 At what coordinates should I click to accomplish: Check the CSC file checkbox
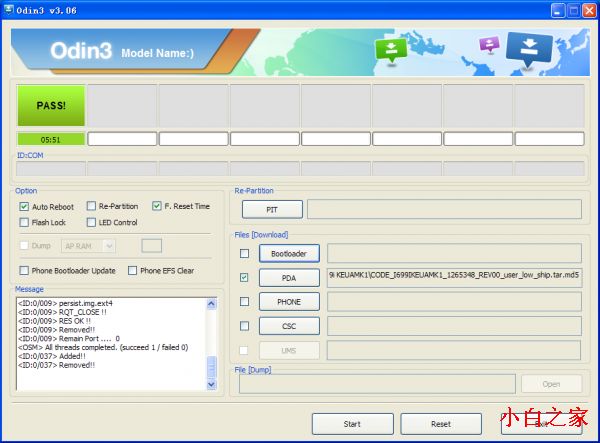[244, 326]
